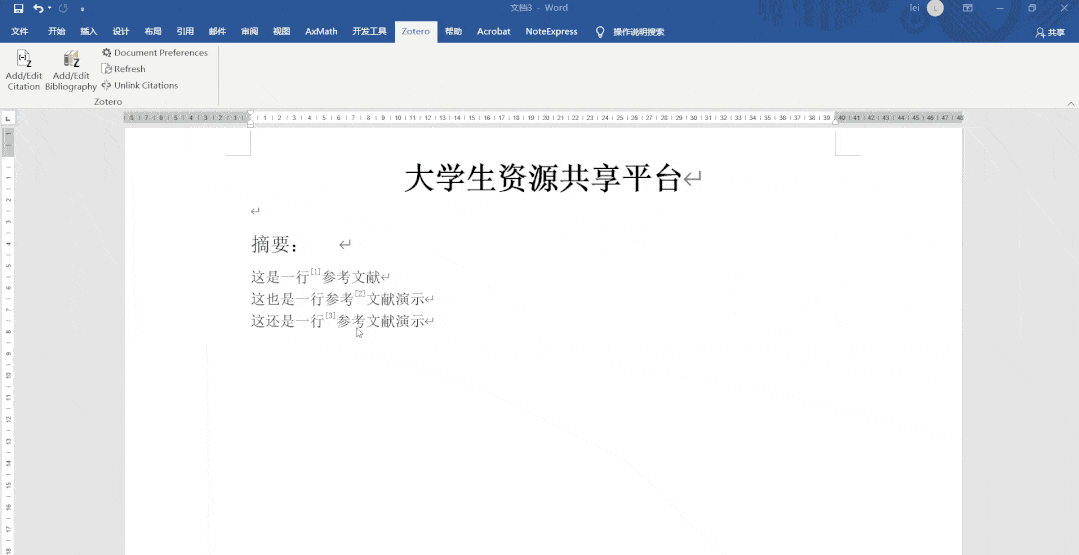Open the 插入 ribbon tab
Viewport: 1079px width, 555px height.
pos(89,32)
